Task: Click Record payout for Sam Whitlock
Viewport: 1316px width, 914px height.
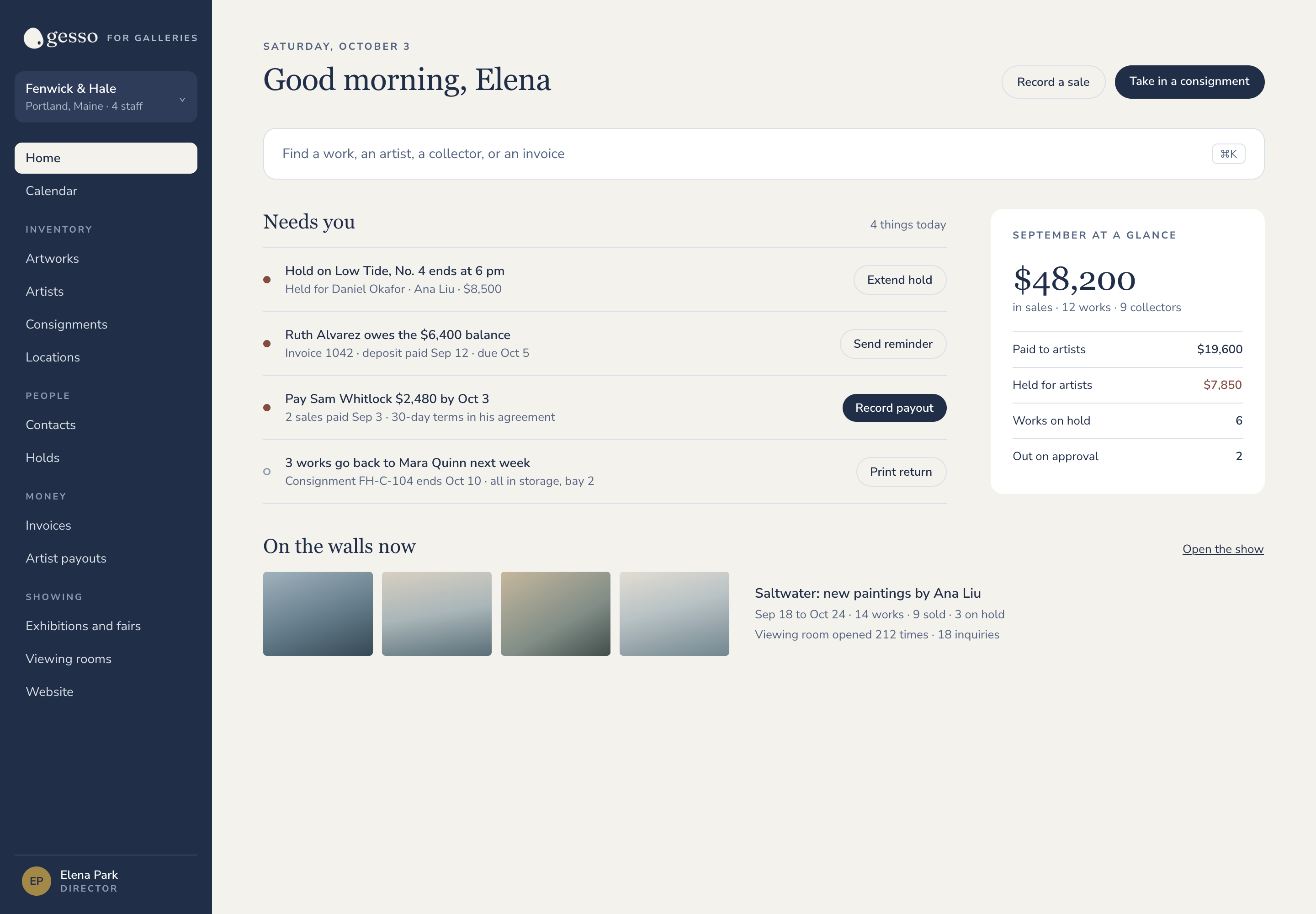Action: pos(894,408)
